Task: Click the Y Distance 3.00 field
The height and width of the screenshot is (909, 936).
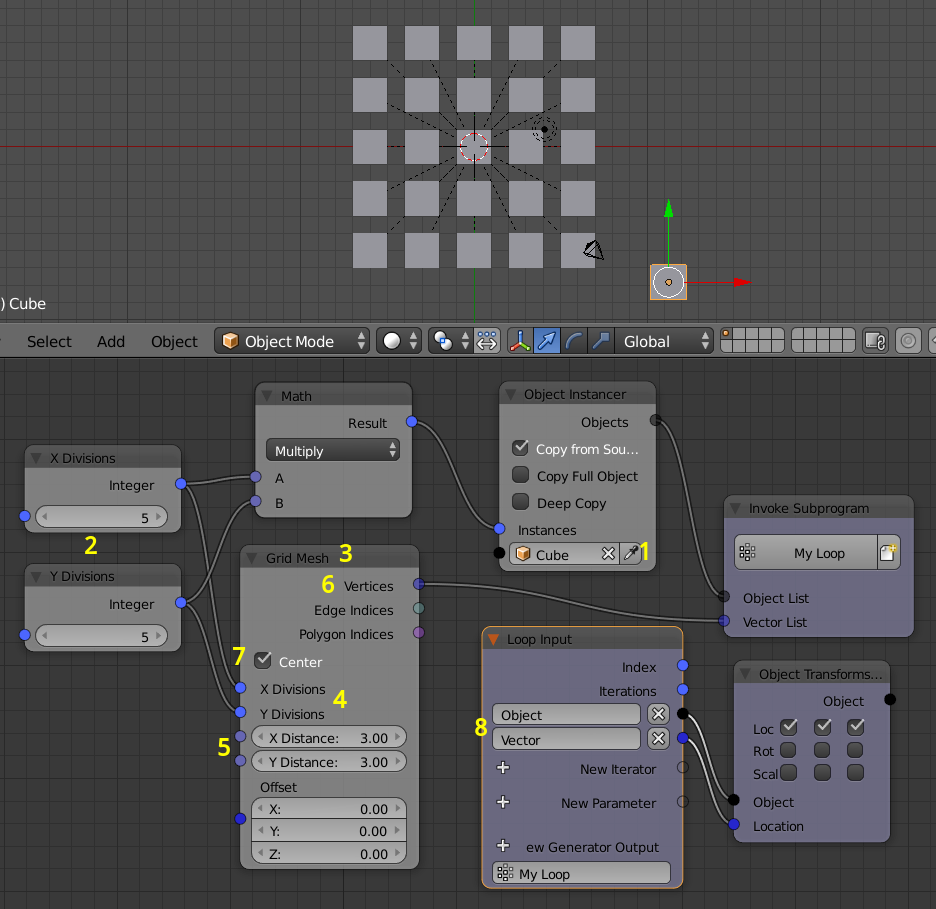Action: (x=329, y=762)
